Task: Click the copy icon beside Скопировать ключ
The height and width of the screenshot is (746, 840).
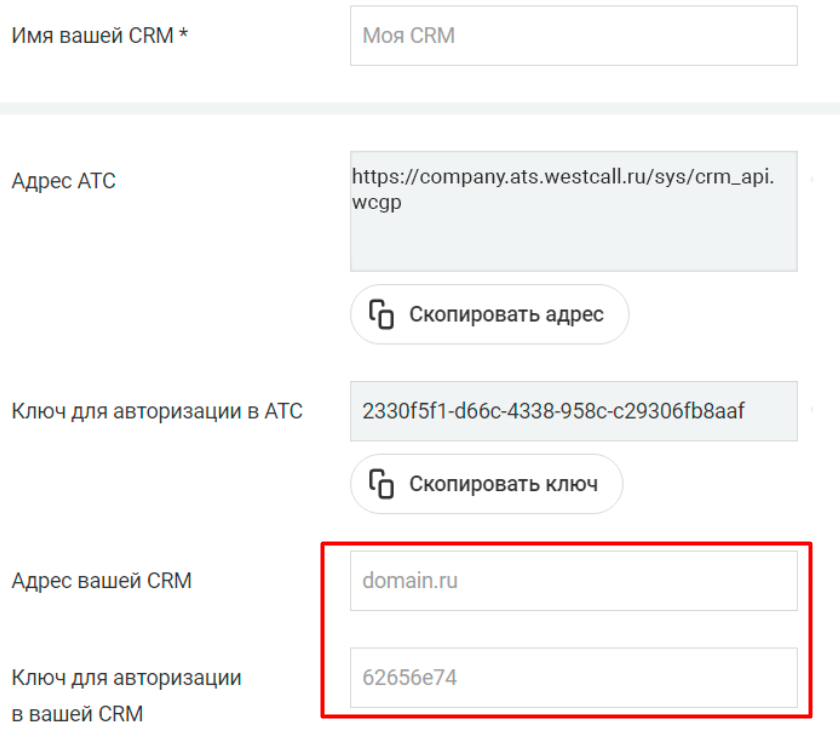Action: 381,484
